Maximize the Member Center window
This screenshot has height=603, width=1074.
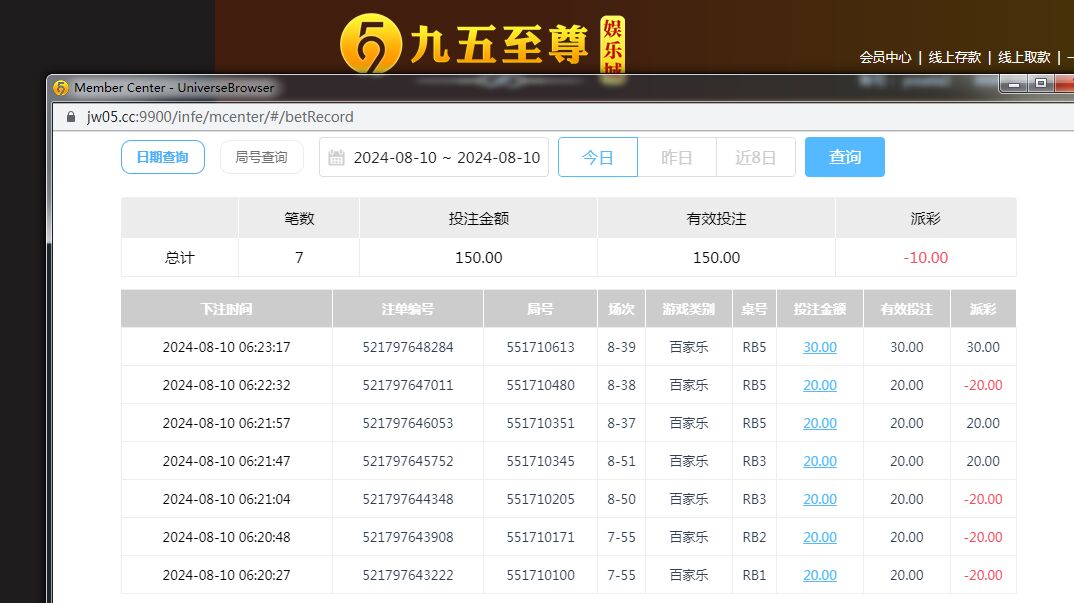1040,84
